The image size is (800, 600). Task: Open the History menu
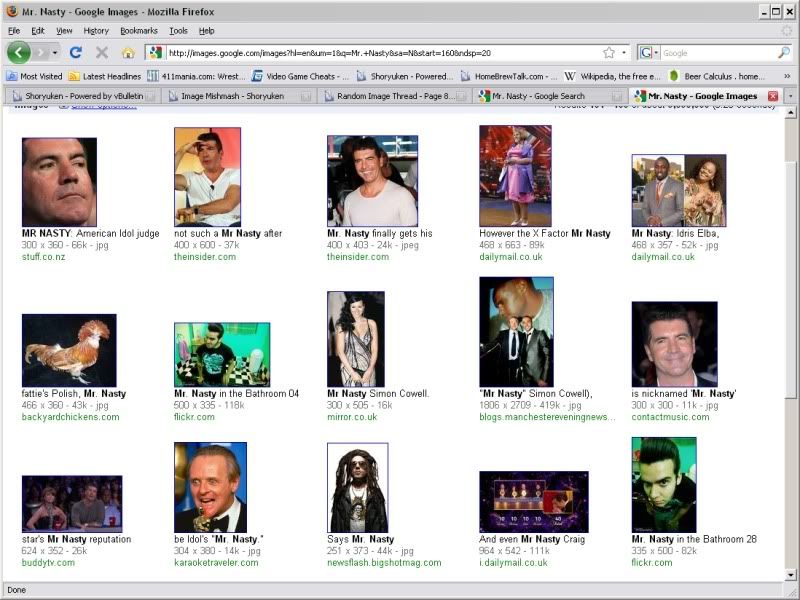(96, 31)
